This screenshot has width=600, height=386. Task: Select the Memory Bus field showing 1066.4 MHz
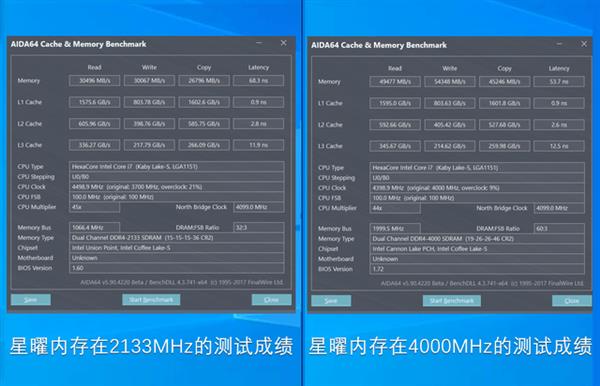pos(95,227)
